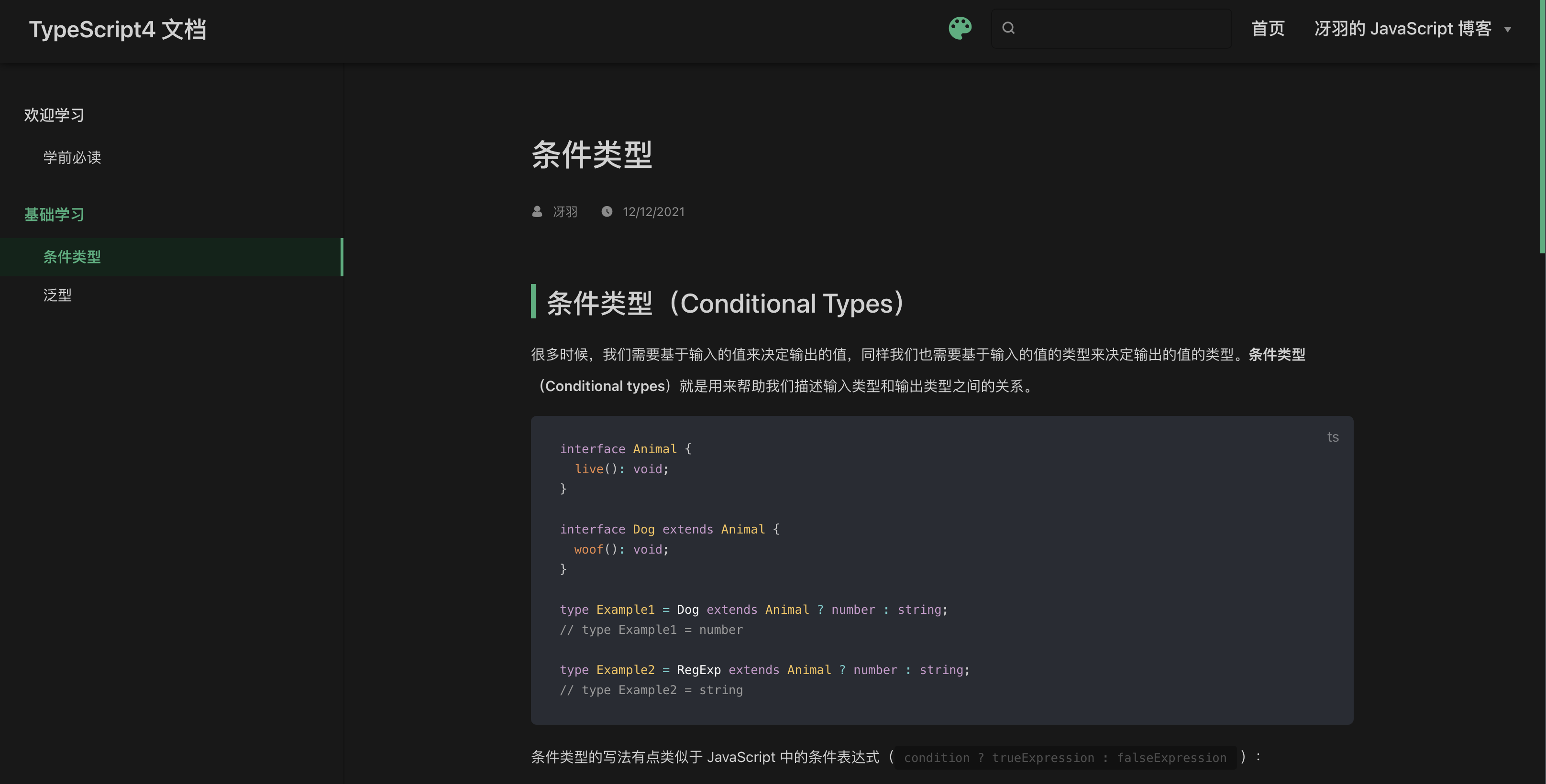Open the color theme palette icon

click(x=960, y=28)
